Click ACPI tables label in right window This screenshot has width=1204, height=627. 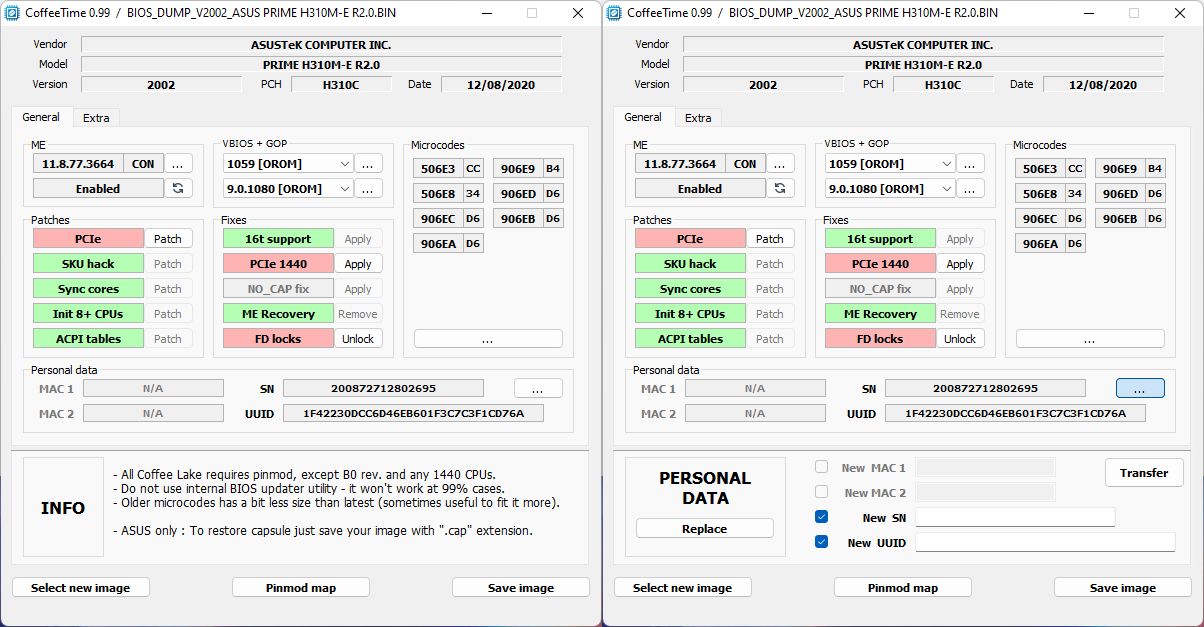pyautogui.click(x=690, y=338)
